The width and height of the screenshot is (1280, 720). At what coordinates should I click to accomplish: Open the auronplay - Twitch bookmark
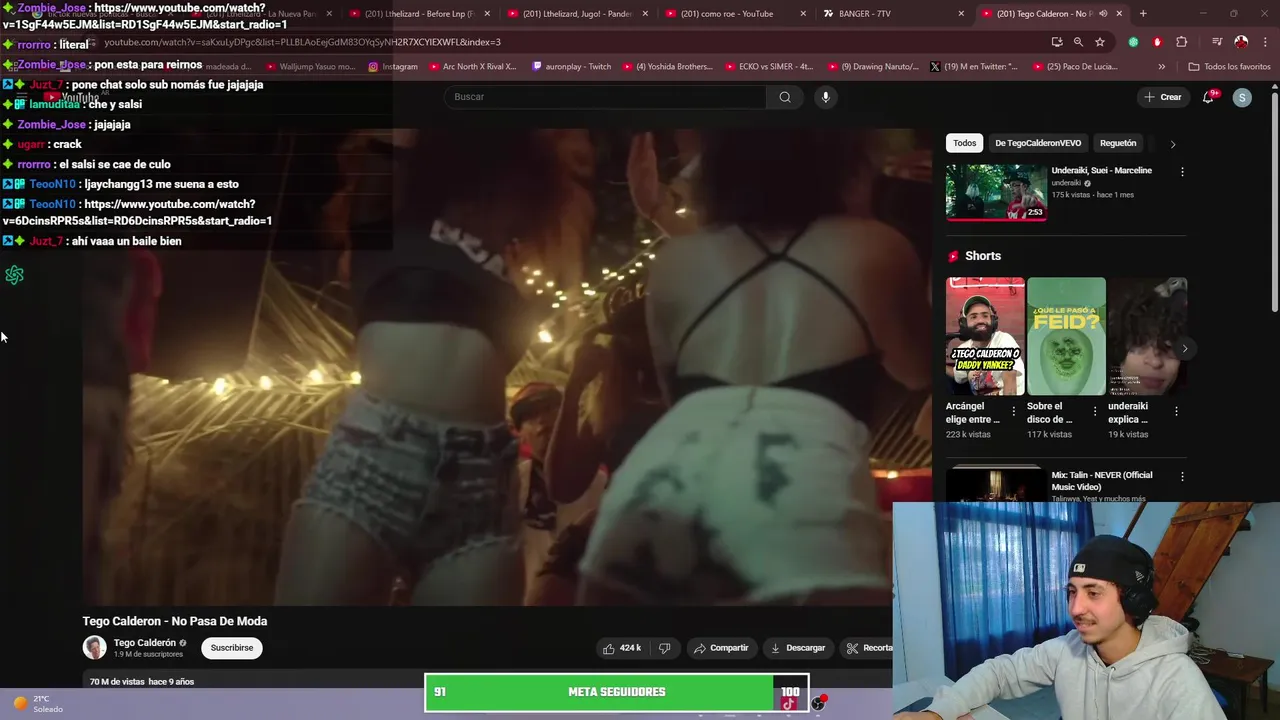[x=572, y=67]
